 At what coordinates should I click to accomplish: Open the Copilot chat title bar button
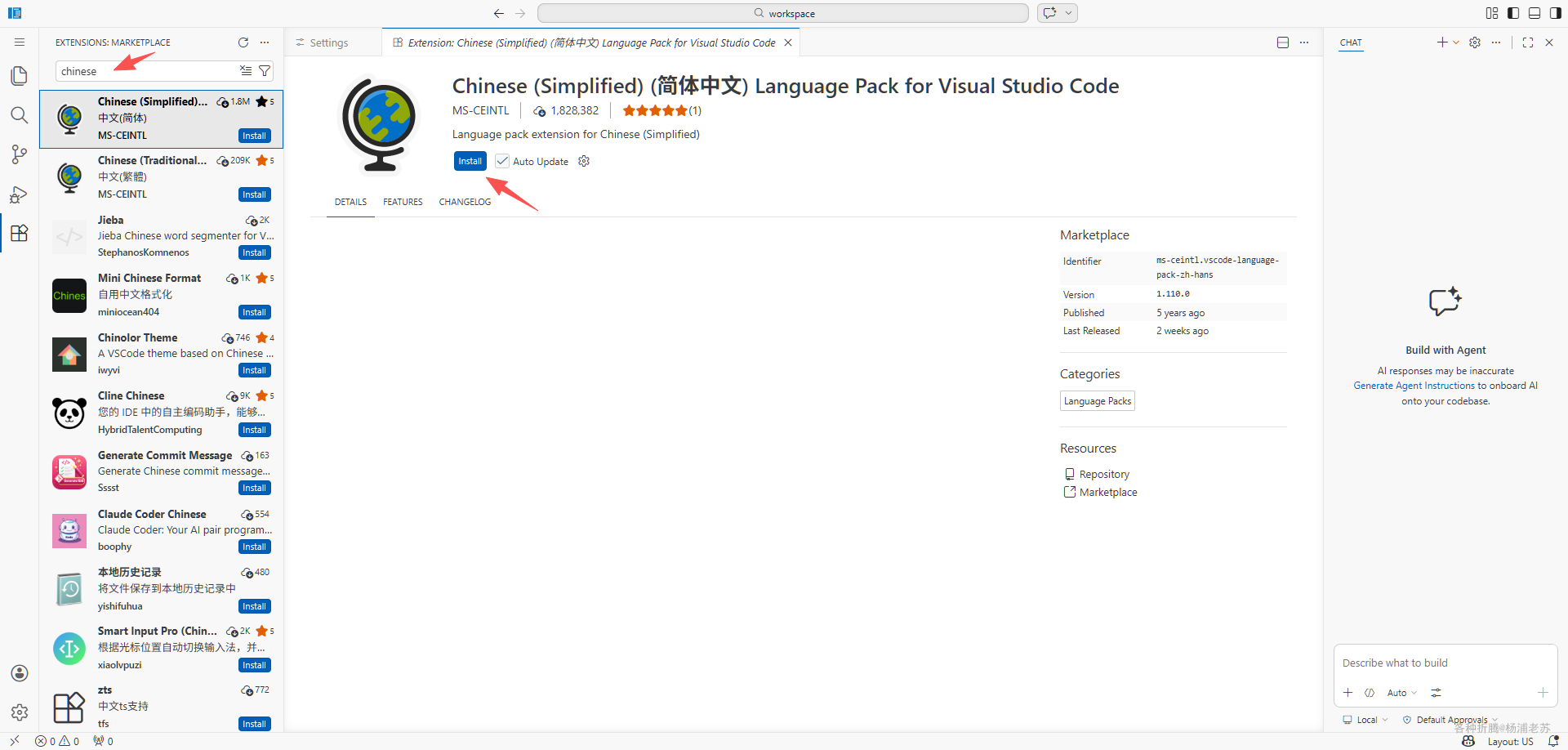pyautogui.click(x=1050, y=13)
